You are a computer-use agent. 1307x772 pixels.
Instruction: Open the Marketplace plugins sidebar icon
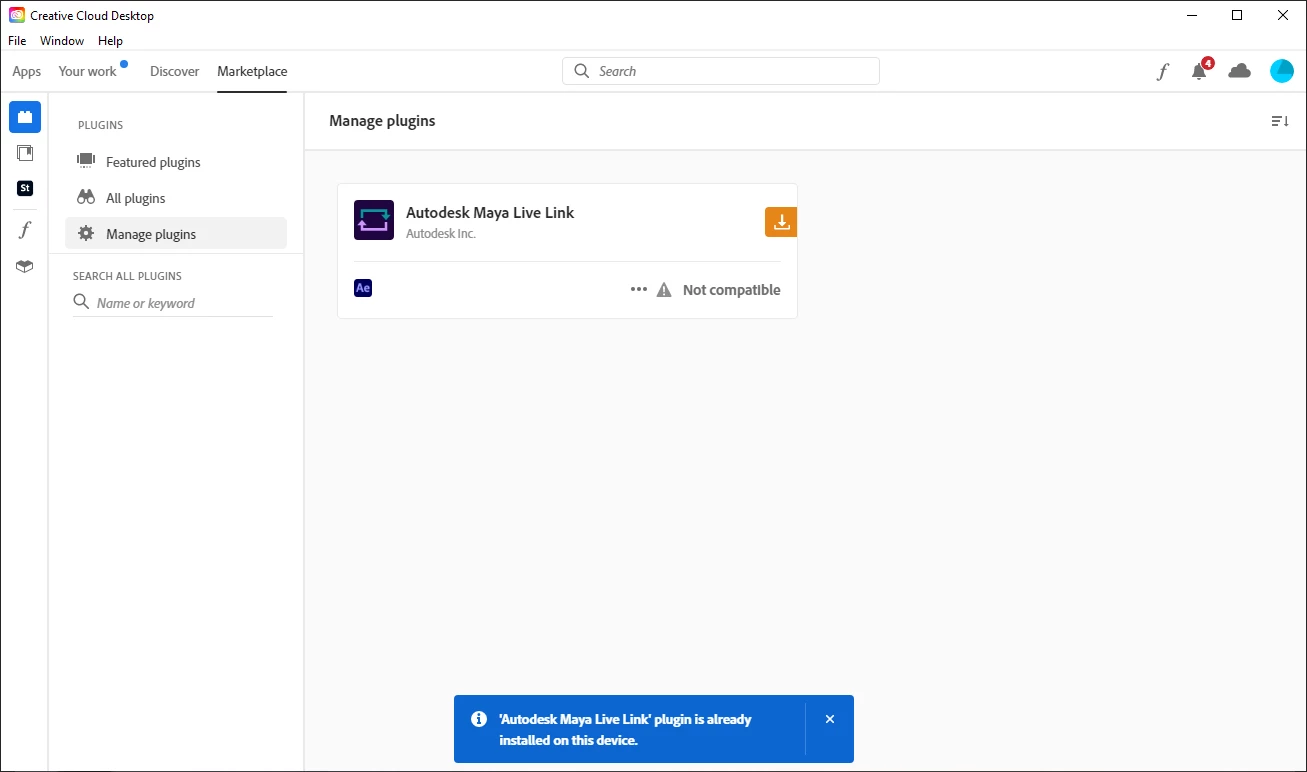[x=25, y=117]
